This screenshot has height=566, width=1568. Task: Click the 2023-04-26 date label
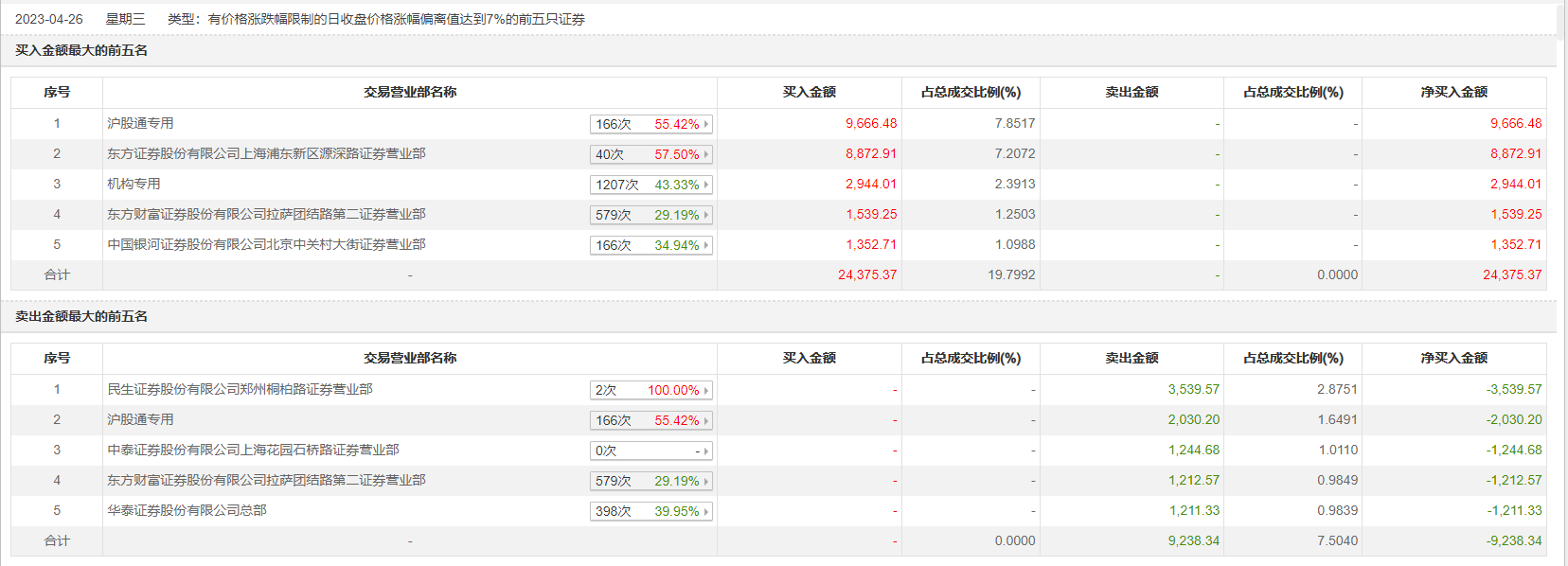(x=49, y=19)
